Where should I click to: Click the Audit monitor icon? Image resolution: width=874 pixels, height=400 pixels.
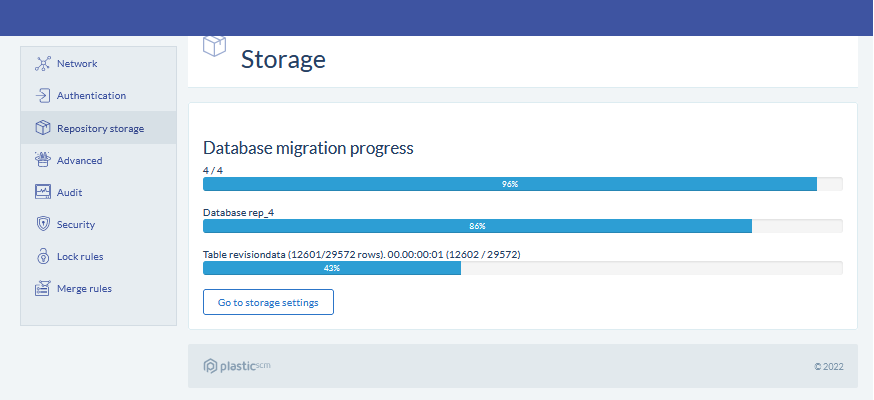point(43,192)
